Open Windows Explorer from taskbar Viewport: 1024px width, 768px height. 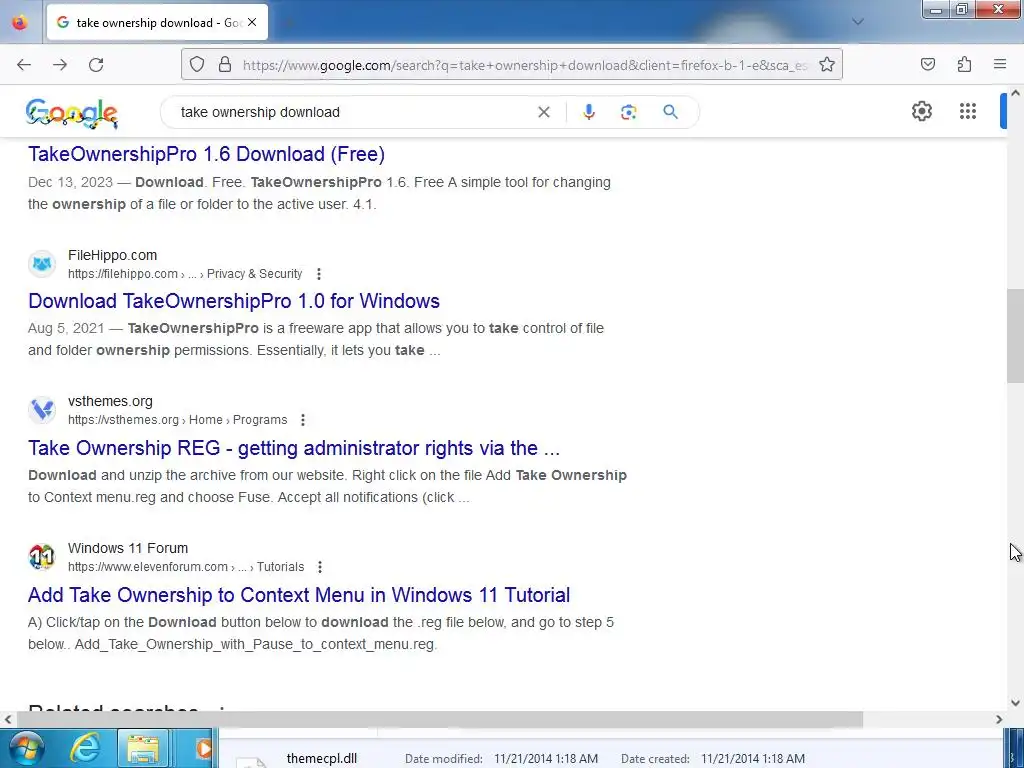click(x=143, y=748)
